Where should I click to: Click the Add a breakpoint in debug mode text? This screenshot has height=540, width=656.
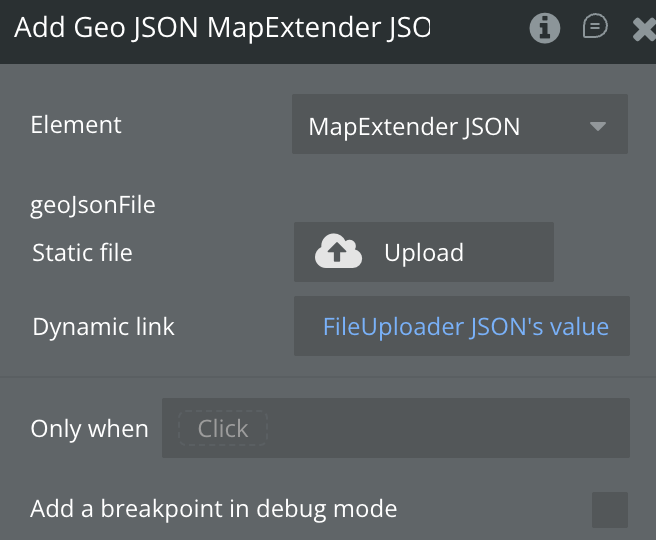pos(213,509)
